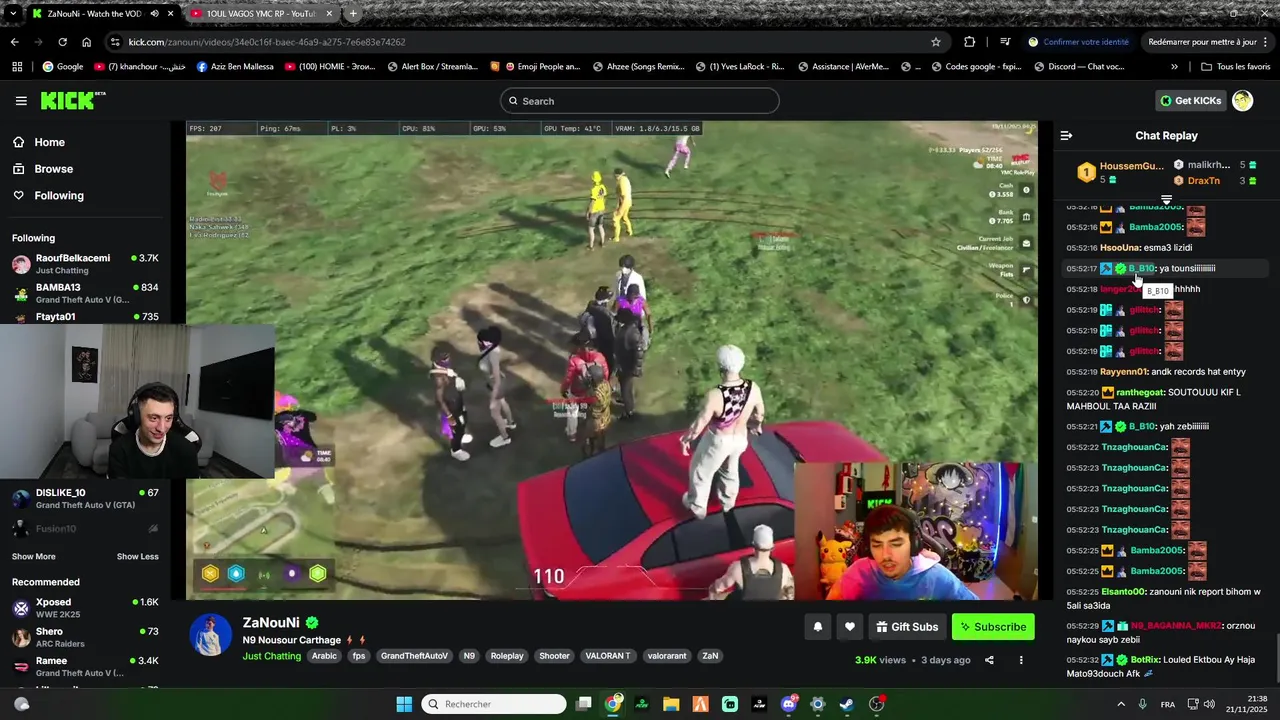
Task: Open the Kick hamburger menu
Action: [21, 101]
